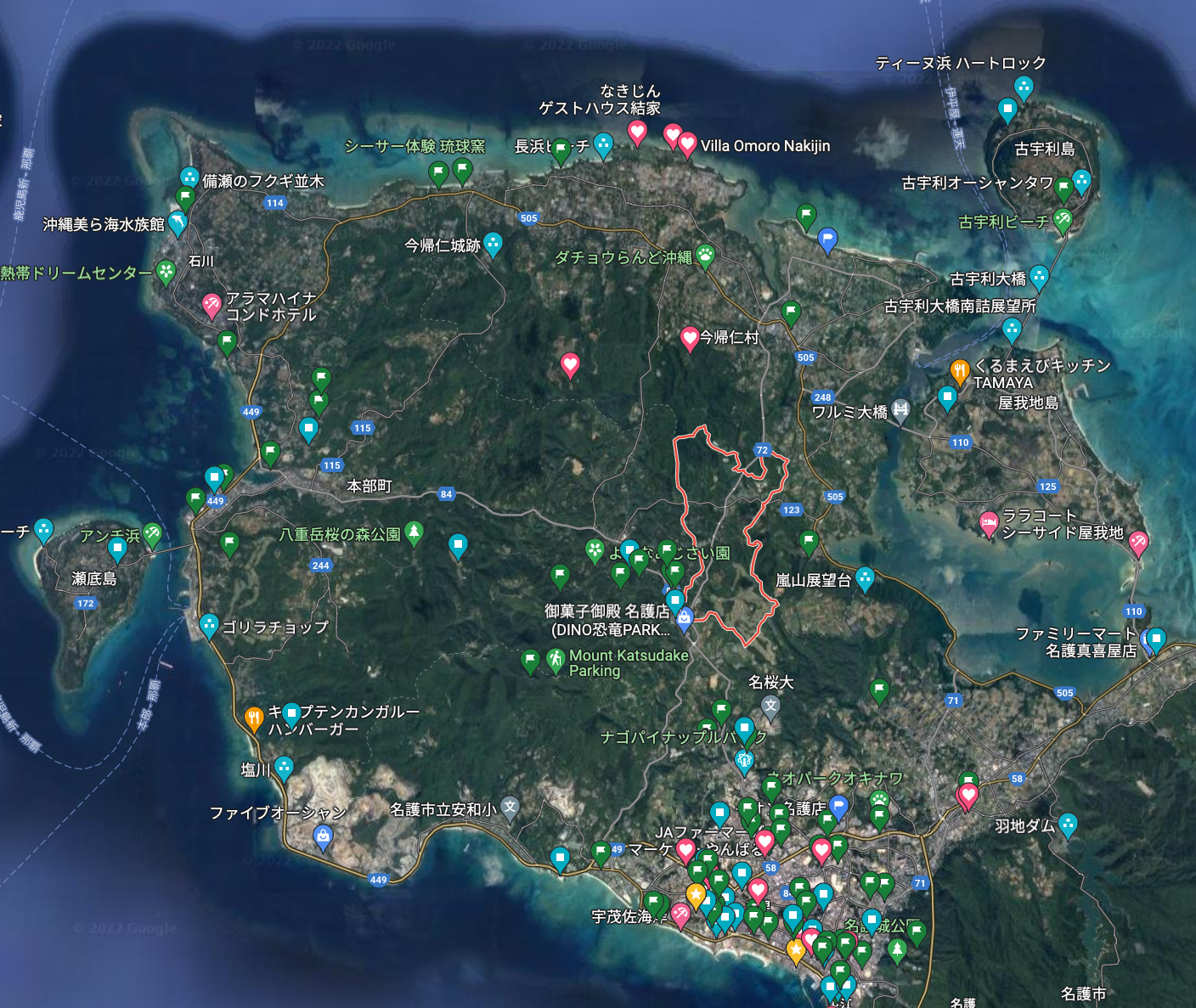Click the アラマハイナ コンドホテル pink hotel pin
The width and height of the screenshot is (1196, 1008).
pos(212,304)
